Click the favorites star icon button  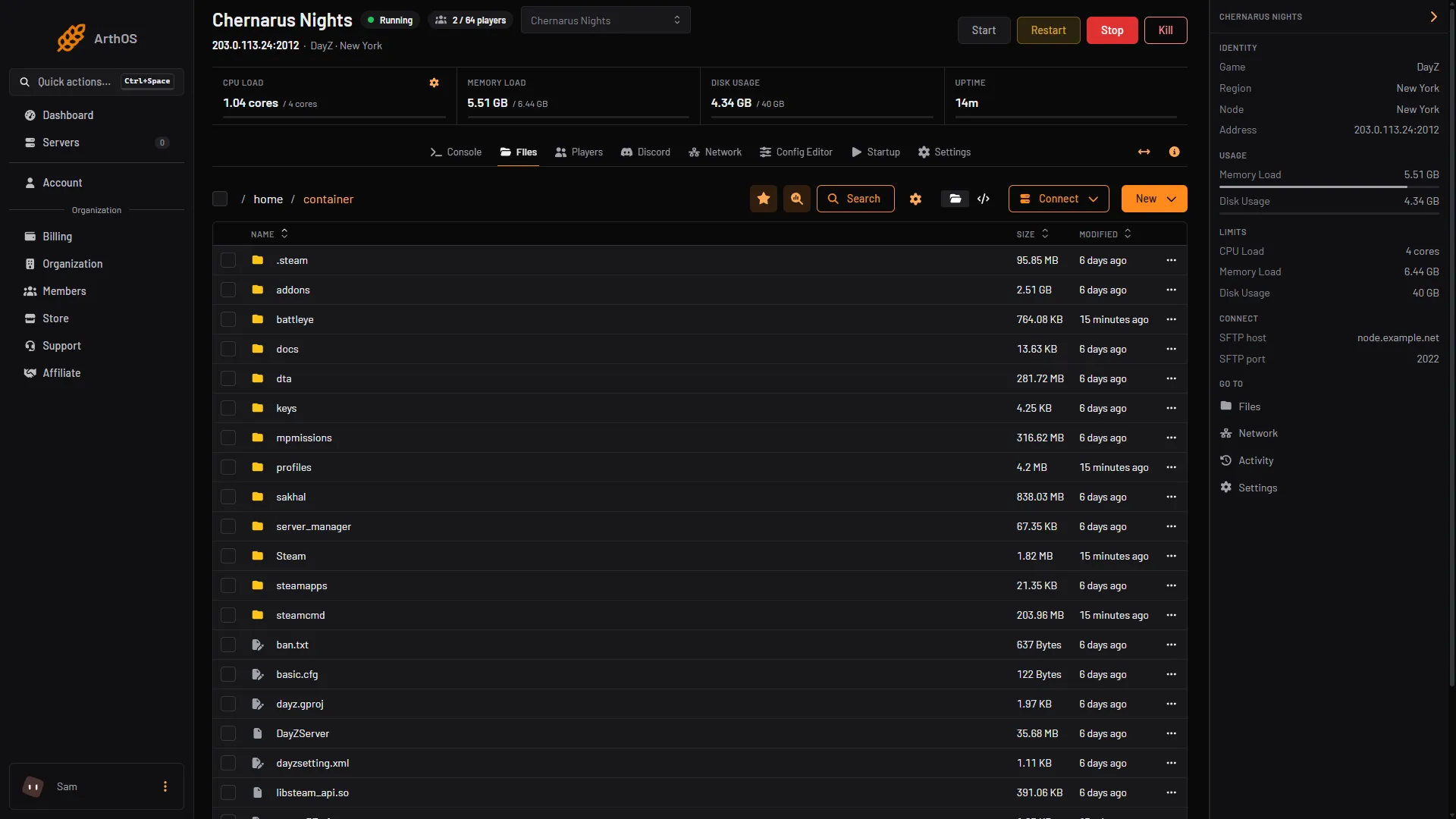pyautogui.click(x=764, y=199)
